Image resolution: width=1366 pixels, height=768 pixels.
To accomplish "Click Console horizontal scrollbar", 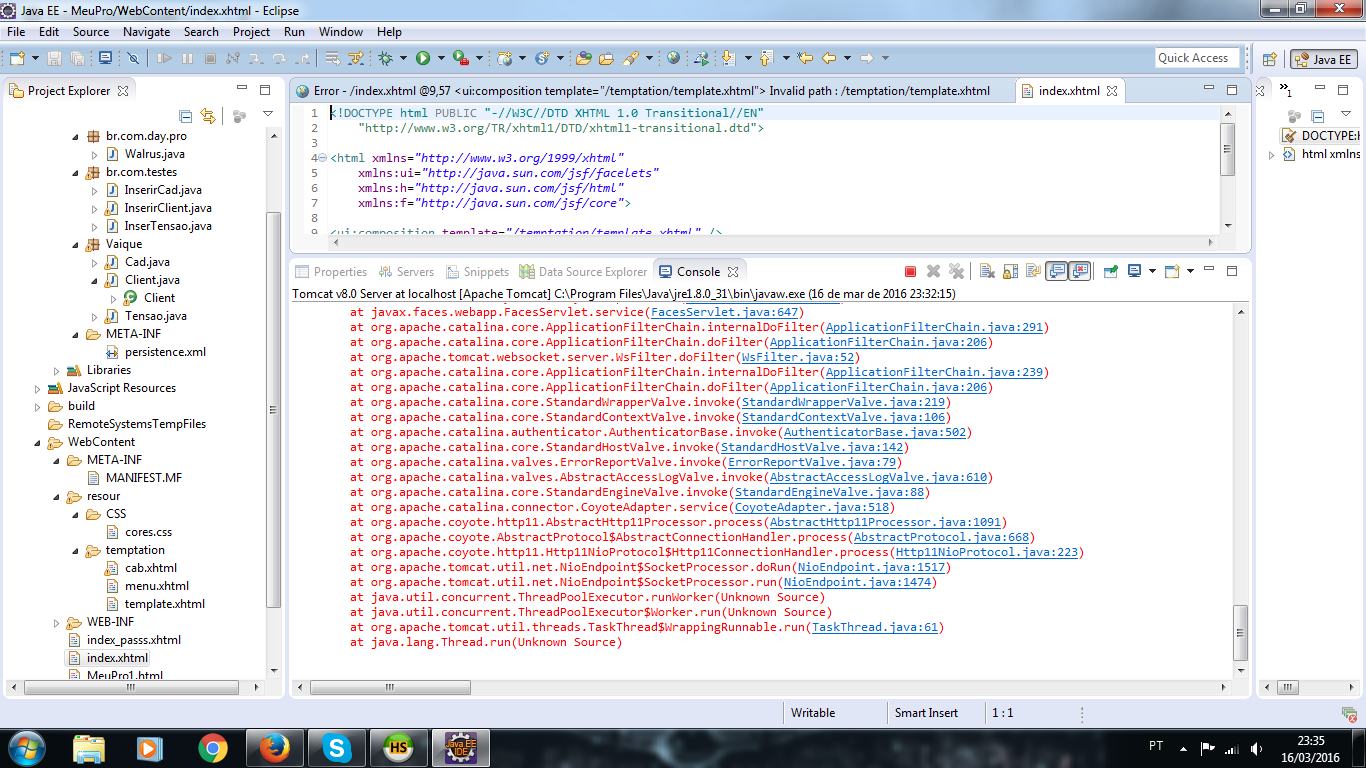I will tap(762, 688).
